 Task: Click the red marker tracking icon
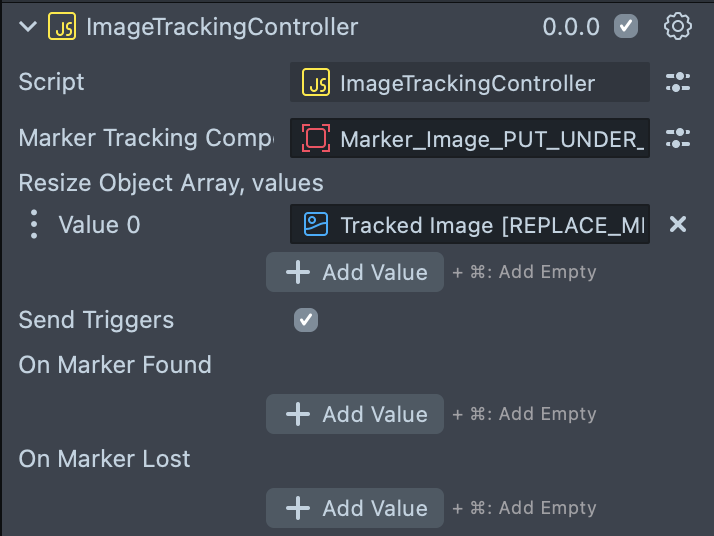click(316, 138)
